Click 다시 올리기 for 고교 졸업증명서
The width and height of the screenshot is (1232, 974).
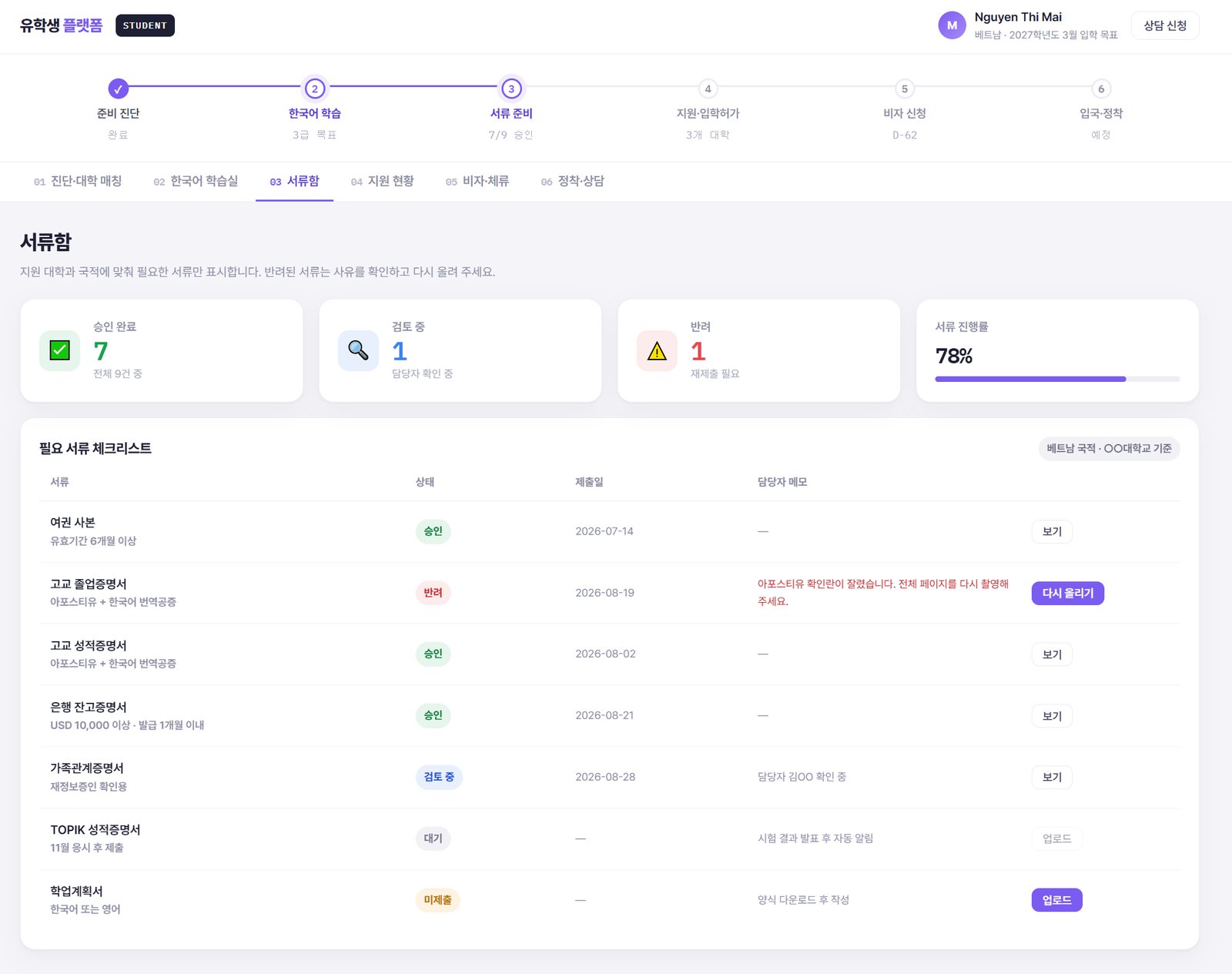click(1067, 593)
